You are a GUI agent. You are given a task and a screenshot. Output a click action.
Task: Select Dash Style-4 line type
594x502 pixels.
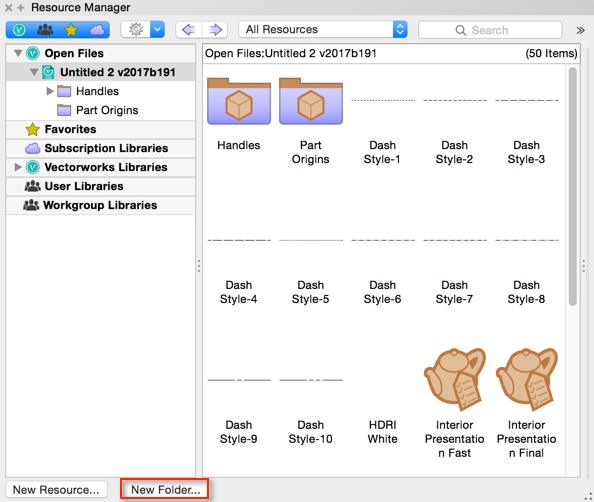click(x=239, y=240)
